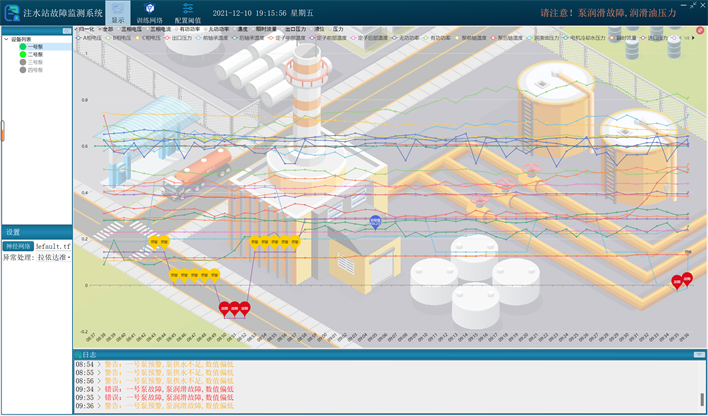The image size is (708, 416).
Task: Open the 训练网络 training page
Action: [149, 13]
